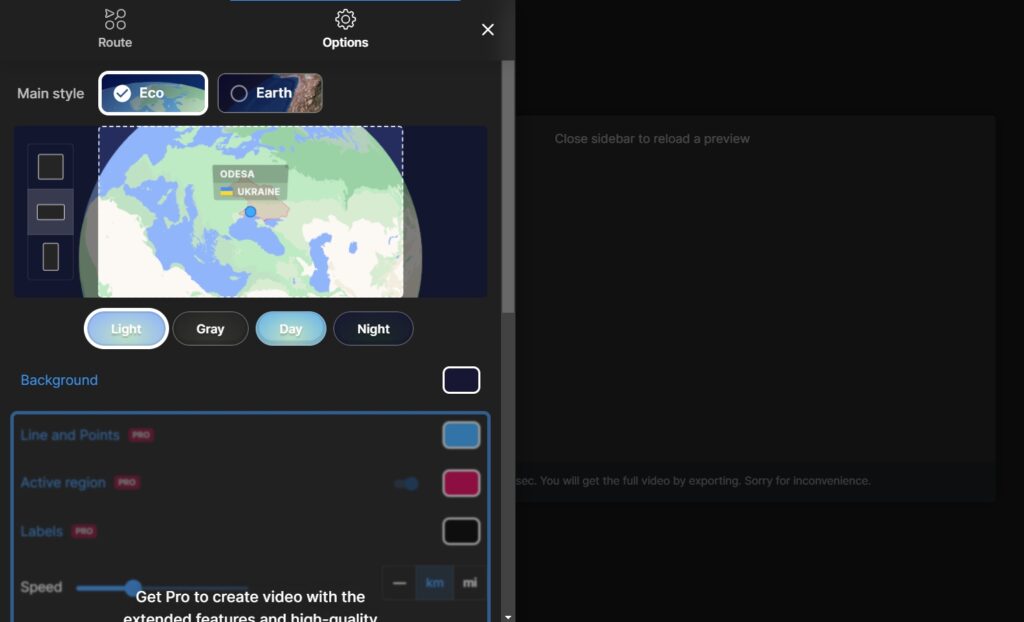Toggle the Active region switch
The image size is (1024, 622).
(x=406, y=484)
